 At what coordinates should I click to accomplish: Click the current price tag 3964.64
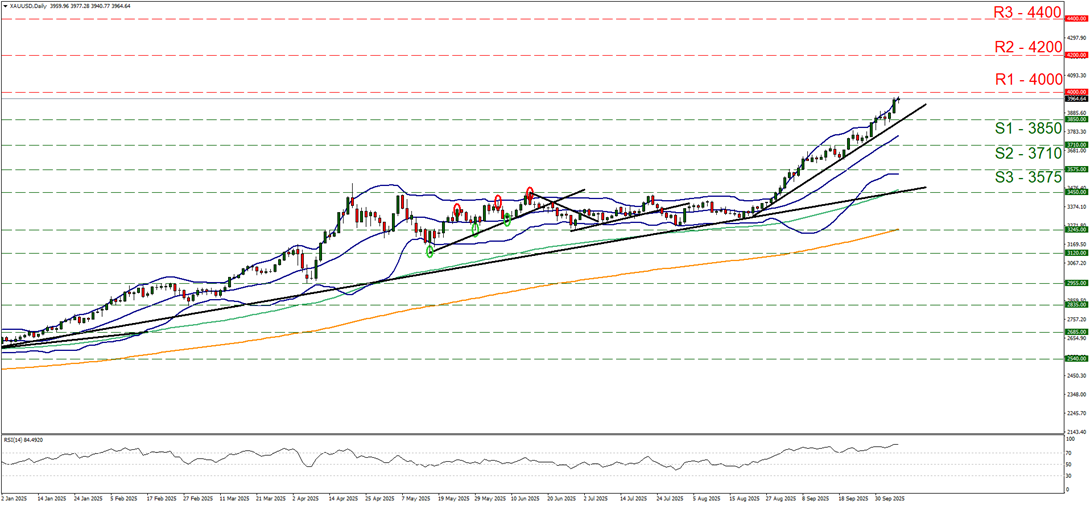[1076, 99]
